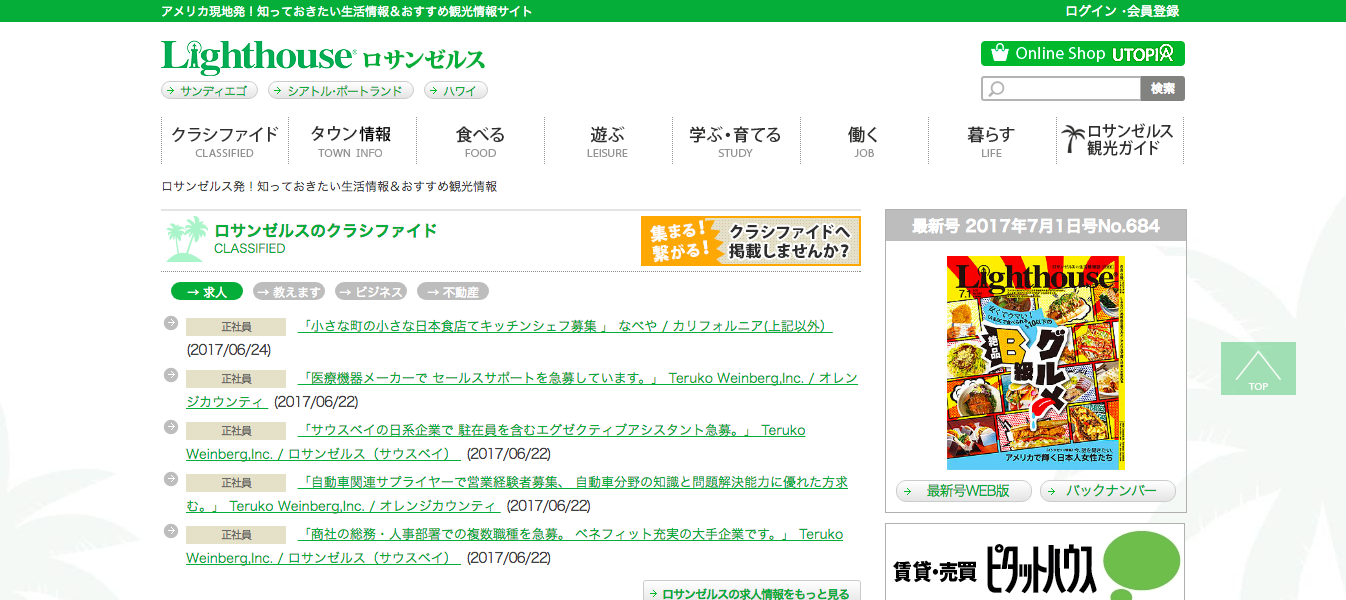This screenshot has height=600, width=1346.
Task: Select the ビジネス tab
Action: [x=371, y=292]
